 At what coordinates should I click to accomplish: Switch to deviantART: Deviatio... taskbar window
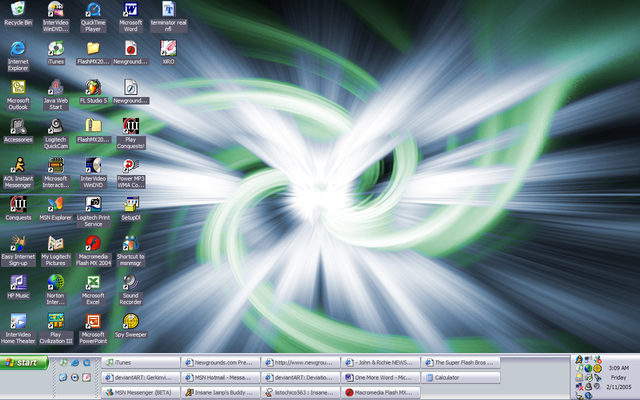click(x=300, y=378)
